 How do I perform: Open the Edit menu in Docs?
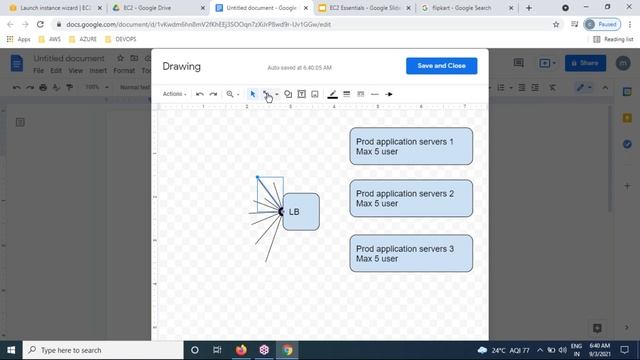click(x=56, y=71)
